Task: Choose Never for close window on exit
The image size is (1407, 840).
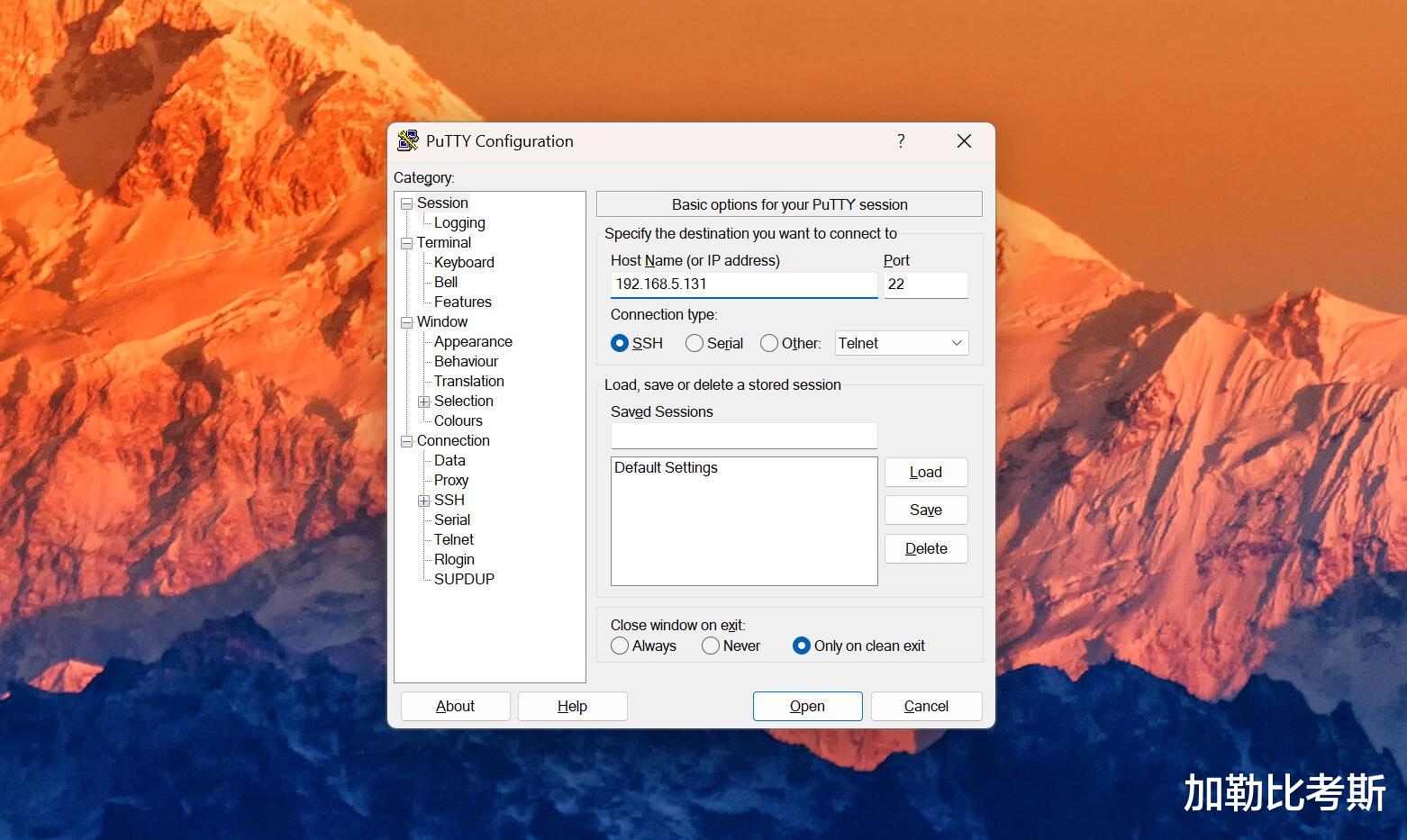Action: [711, 646]
